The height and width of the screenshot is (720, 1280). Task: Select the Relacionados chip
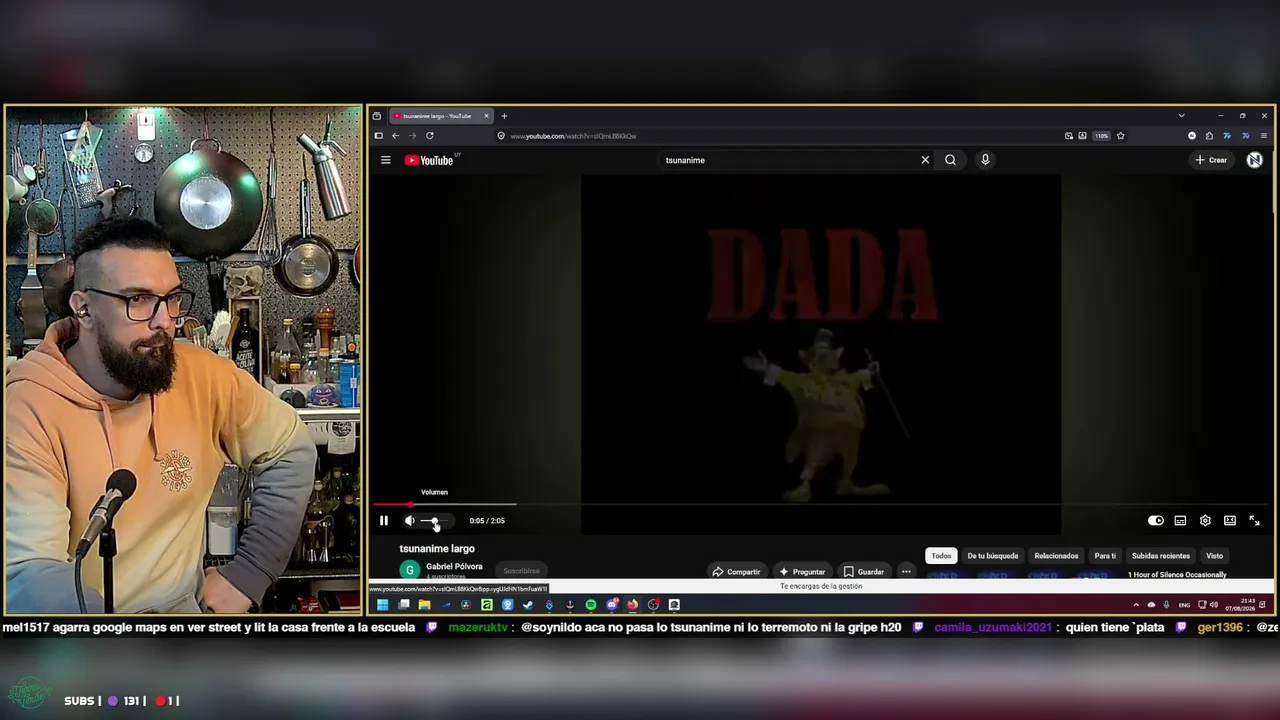1056,556
